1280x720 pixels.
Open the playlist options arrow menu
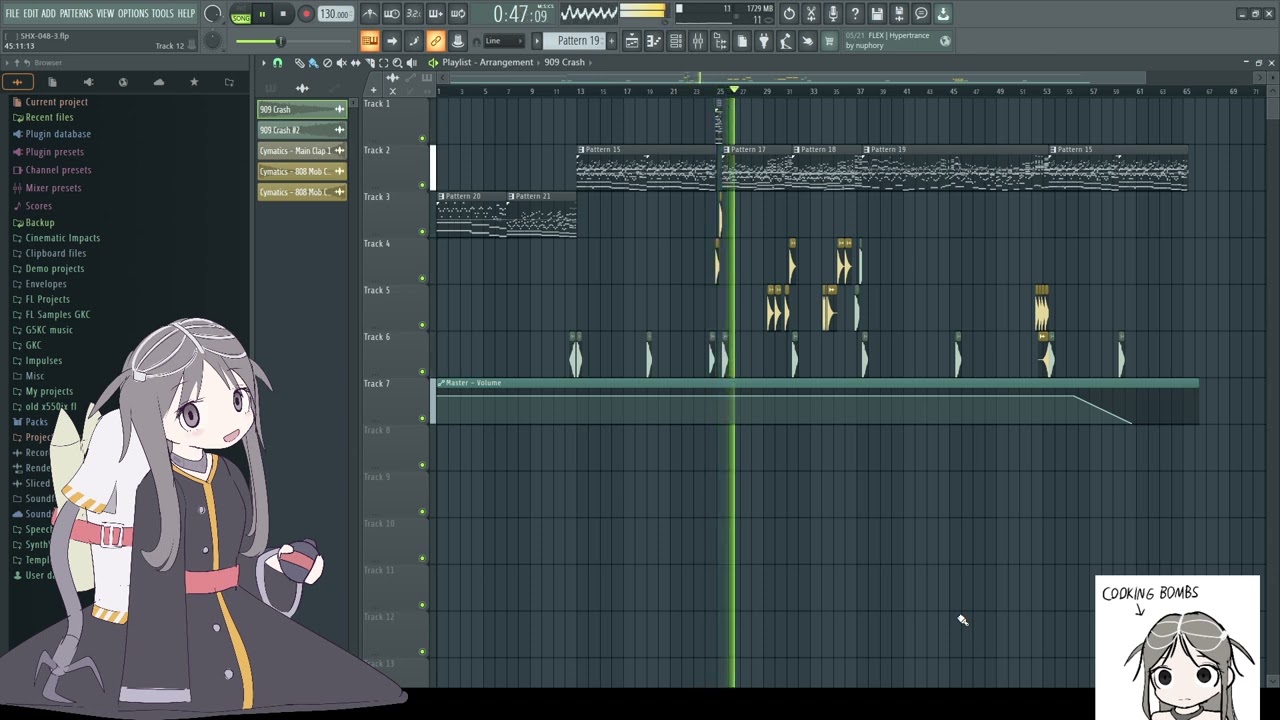click(264, 63)
